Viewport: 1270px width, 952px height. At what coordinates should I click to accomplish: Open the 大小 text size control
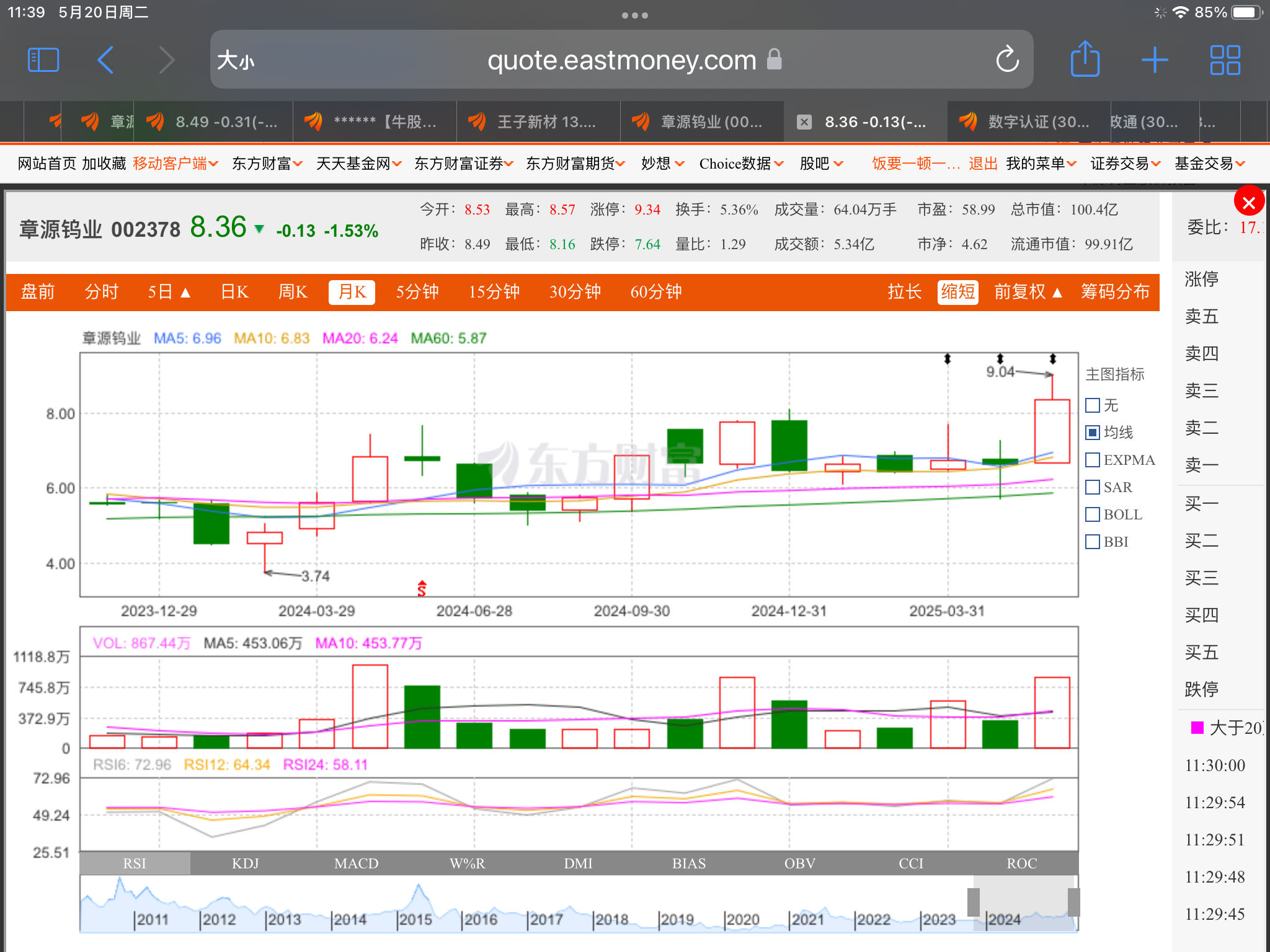(x=236, y=61)
